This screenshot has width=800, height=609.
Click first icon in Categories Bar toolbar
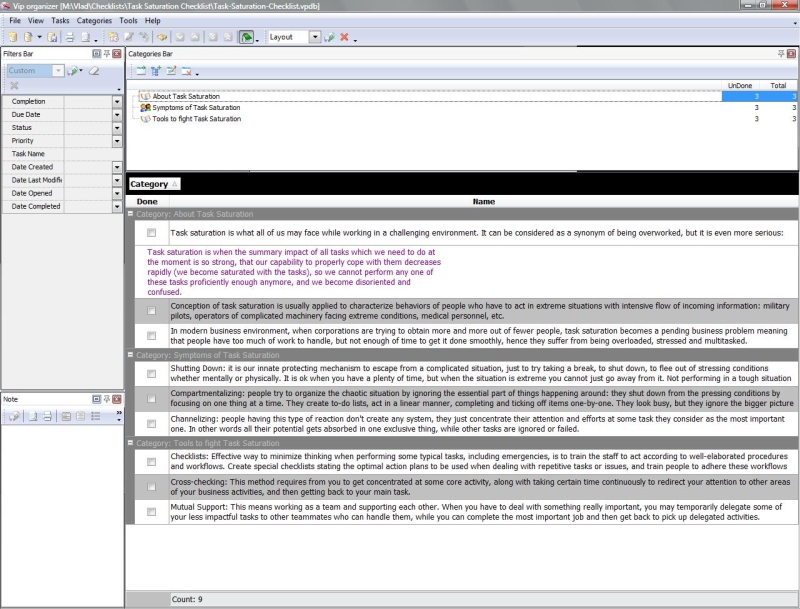141,71
